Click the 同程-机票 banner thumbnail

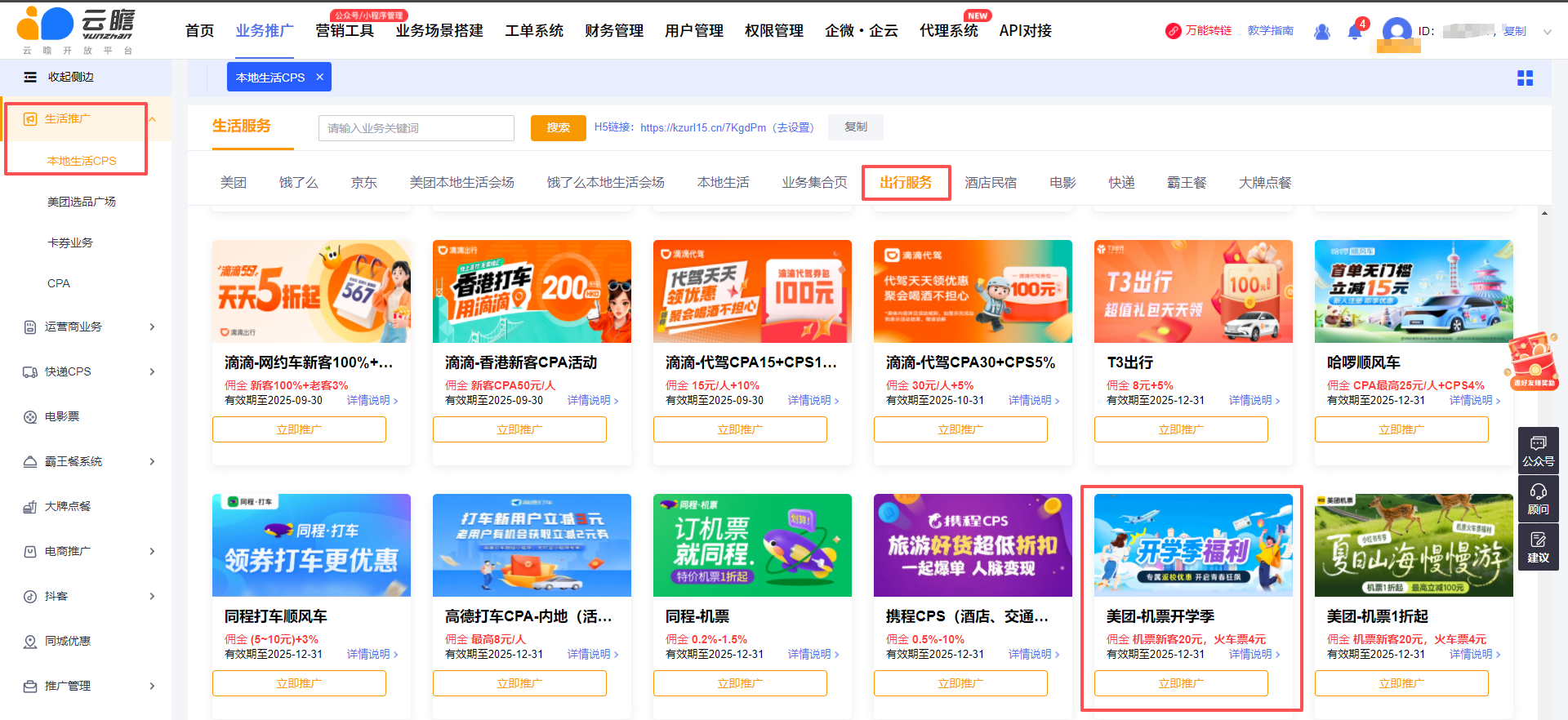(752, 545)
